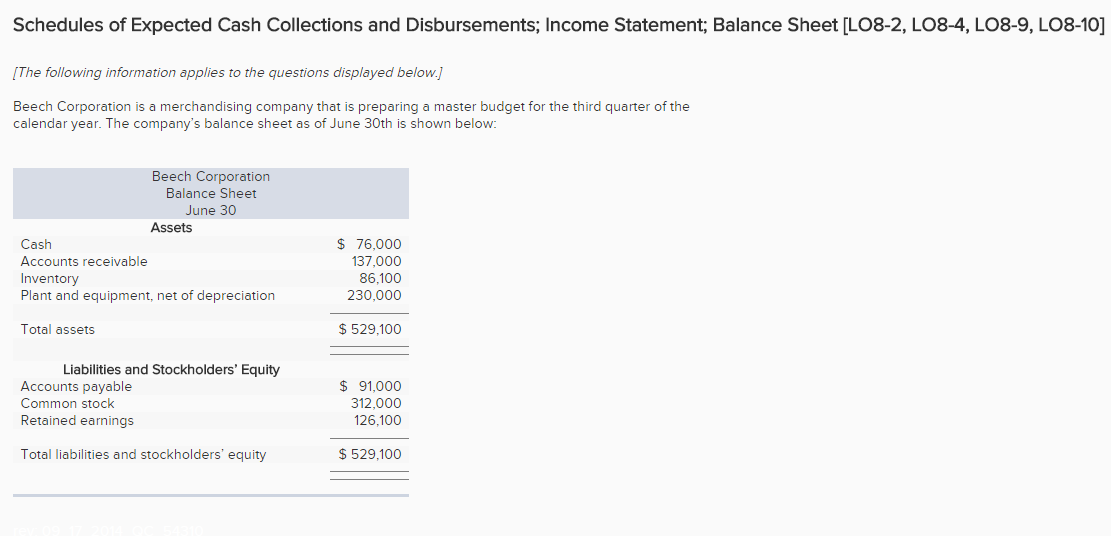
Task: Select Total liabilities and stockholders' equity label
Action: [144, 455]
